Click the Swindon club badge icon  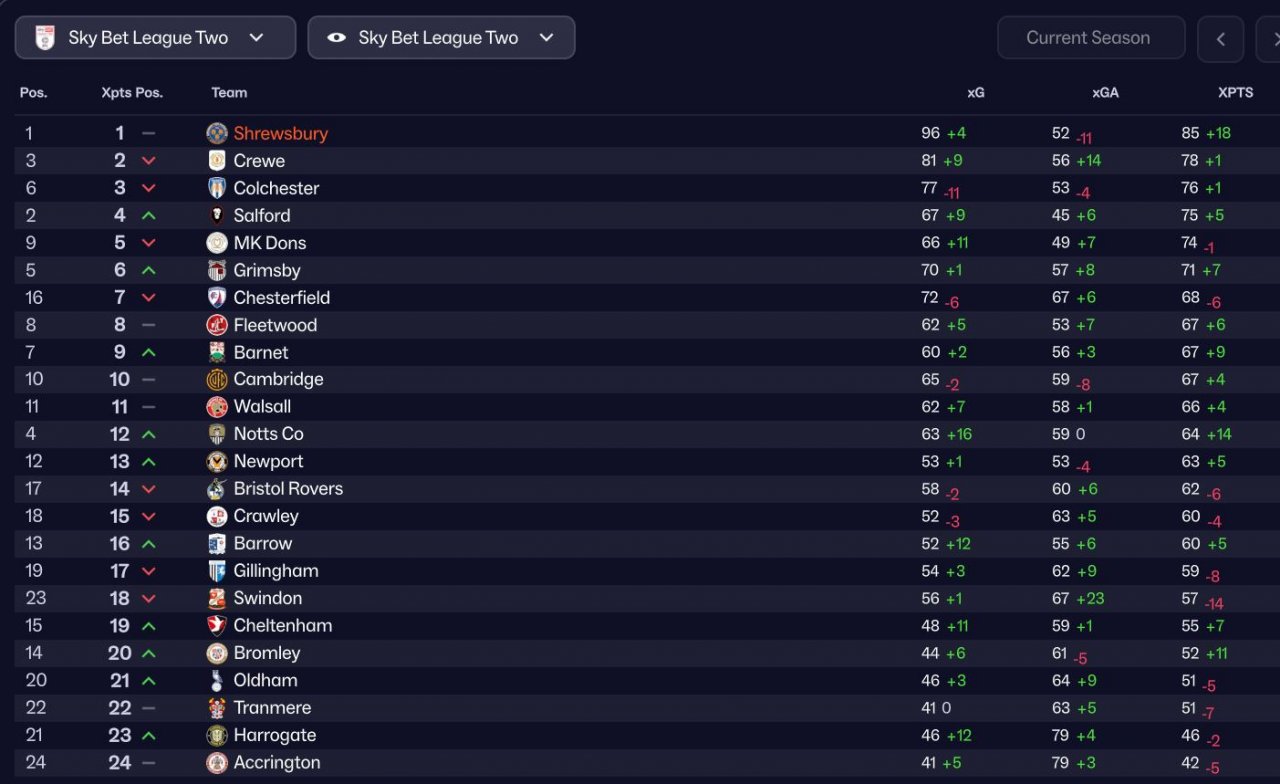(x=217, y=598)
